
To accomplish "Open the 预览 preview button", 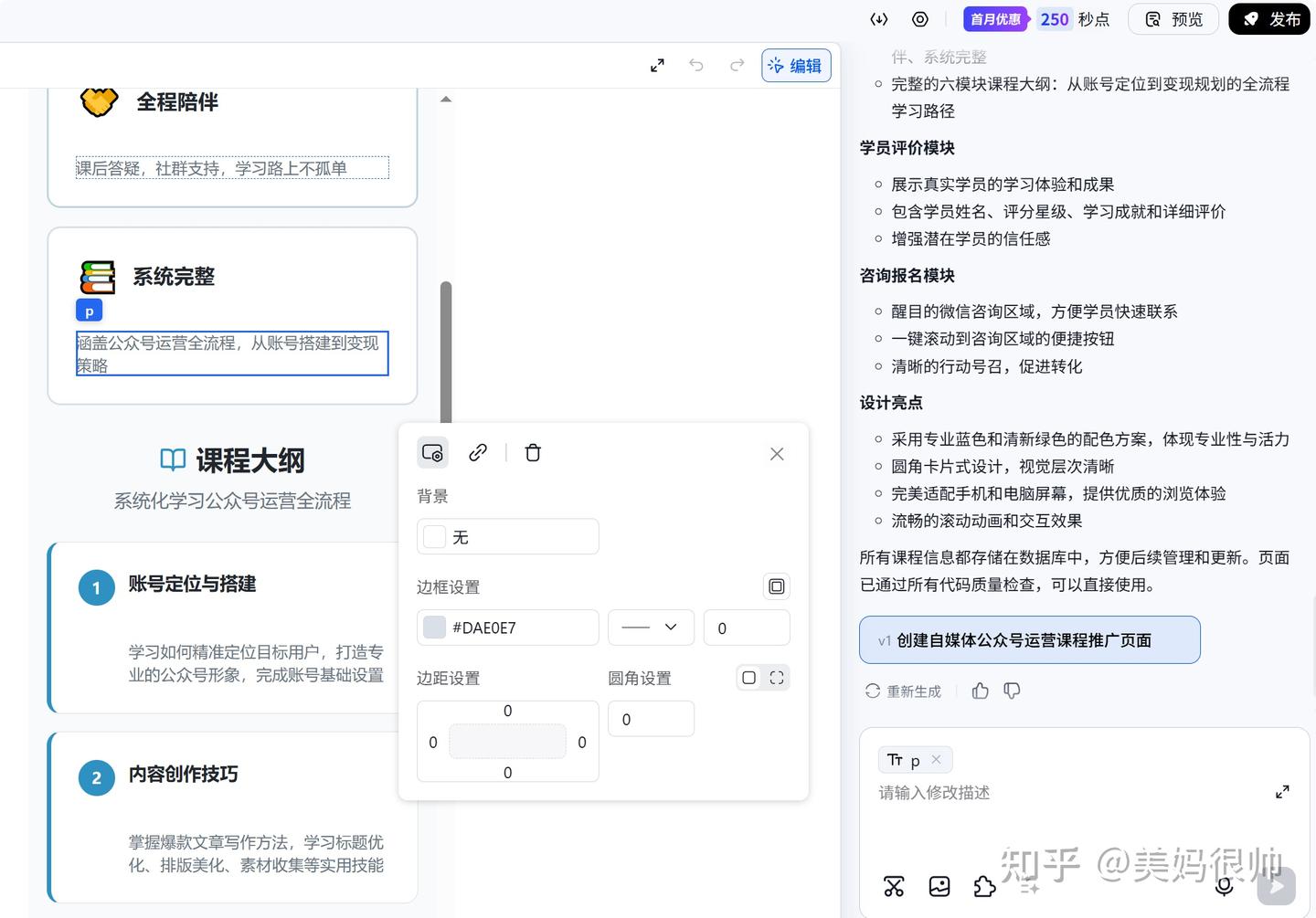I will 1173,18.
